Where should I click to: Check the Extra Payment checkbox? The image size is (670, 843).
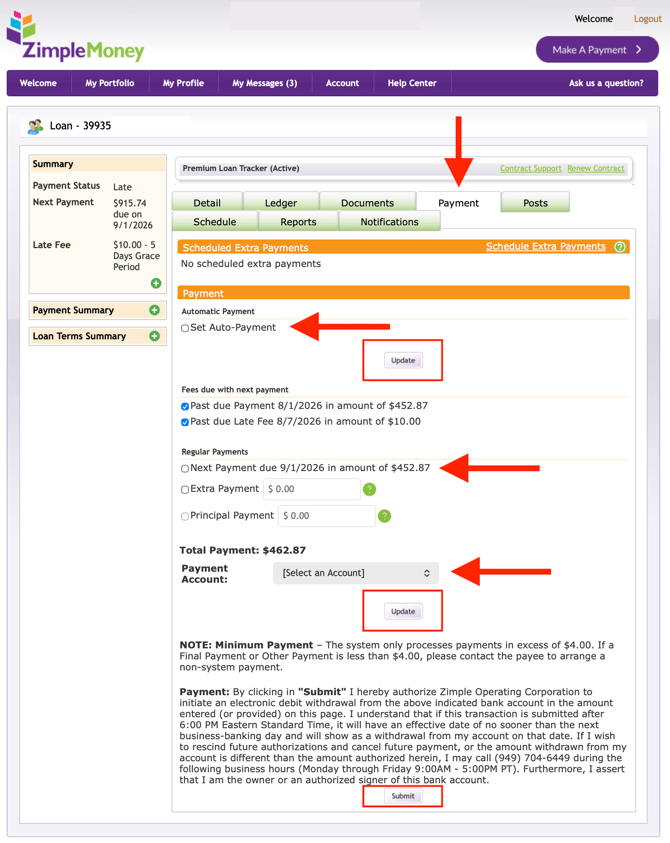click(185, 489)
